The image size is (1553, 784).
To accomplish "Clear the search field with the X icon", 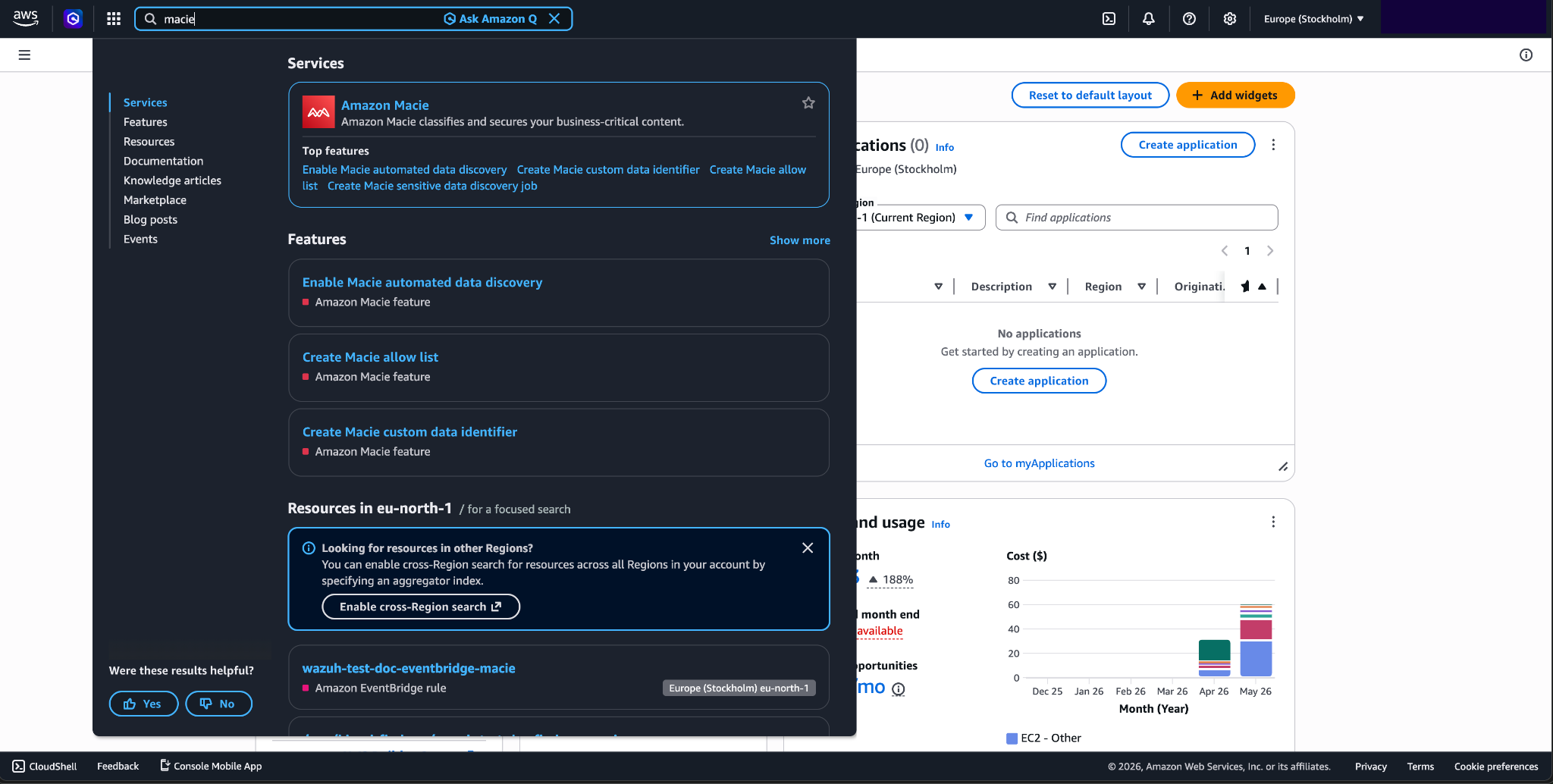I will click(554, 19).
